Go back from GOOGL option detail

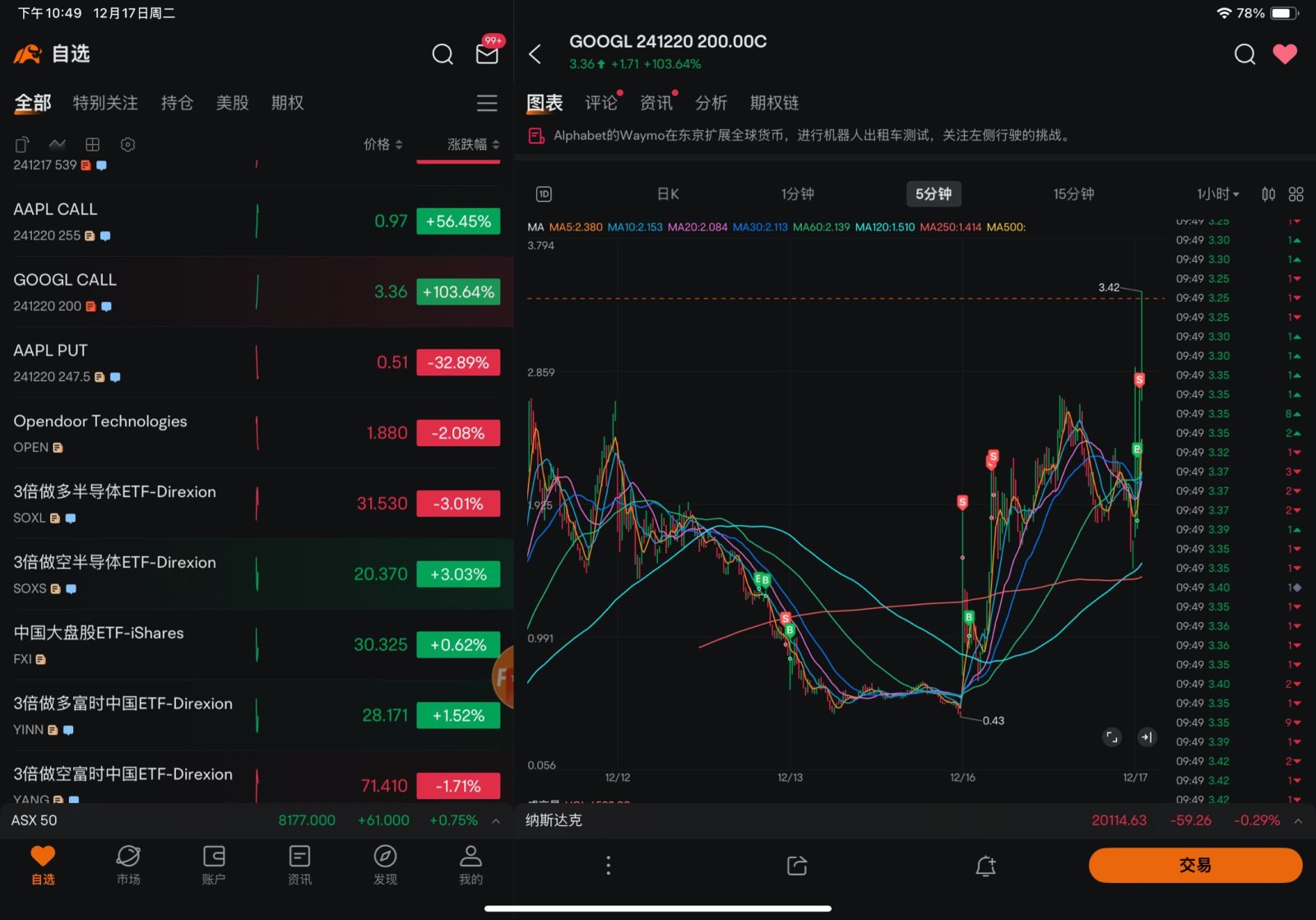click(535, 54)
